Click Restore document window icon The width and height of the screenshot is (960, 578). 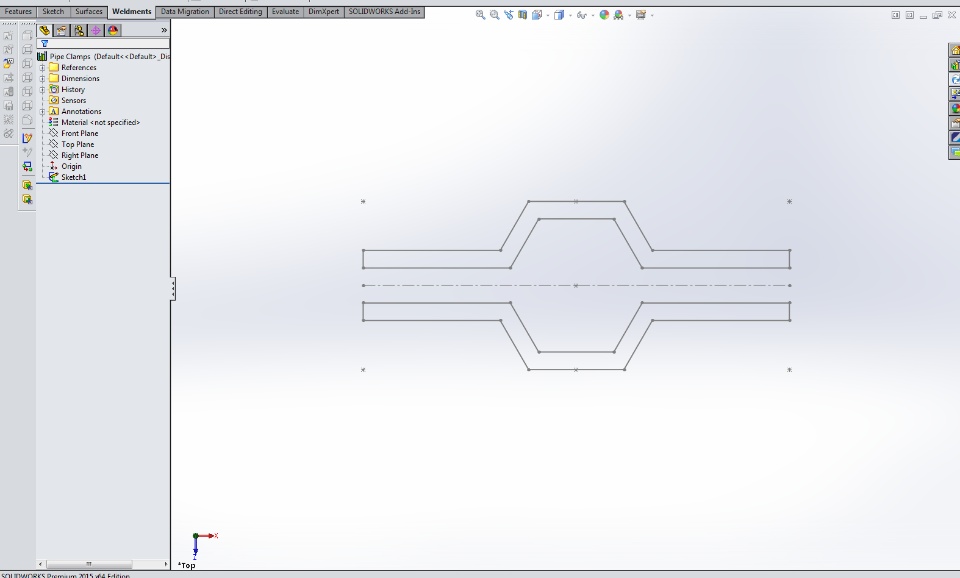point(937,15)
